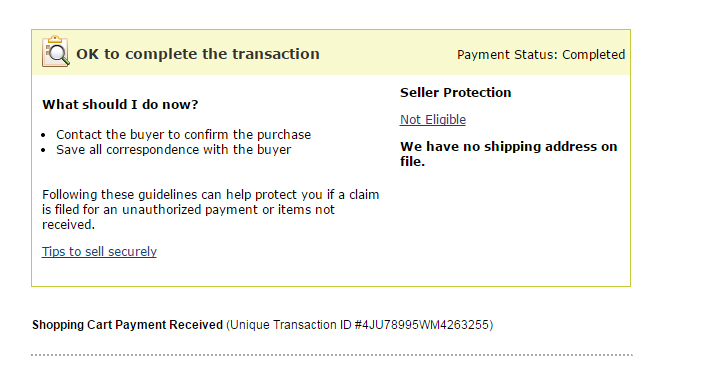This screenshot has width=702, height=375.
Task: Click the Payment Status: Completed label
Action: point(541,55)
